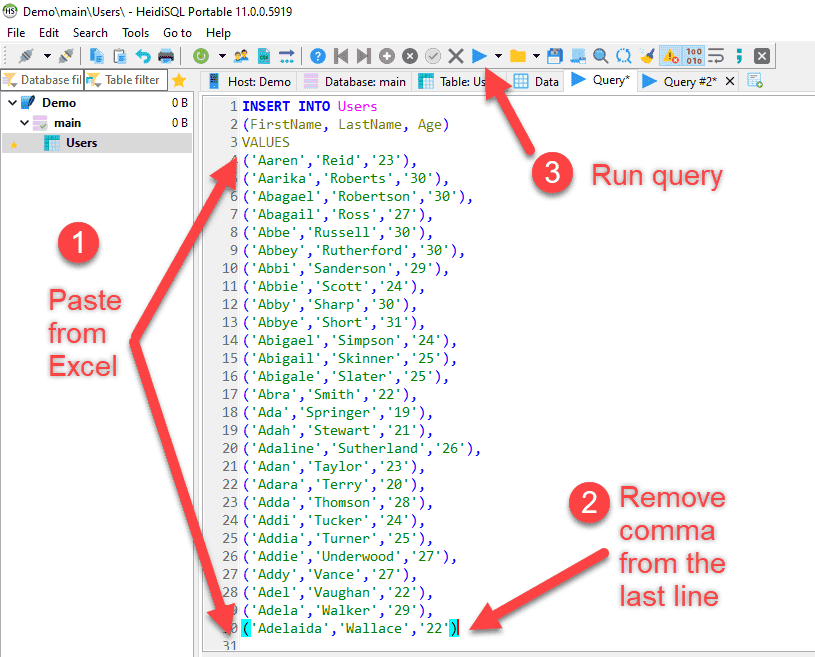The image size is (815, 657).
Task: Click the 'INSERT INTO' keyword on line 1
Action: coord(286,107)
